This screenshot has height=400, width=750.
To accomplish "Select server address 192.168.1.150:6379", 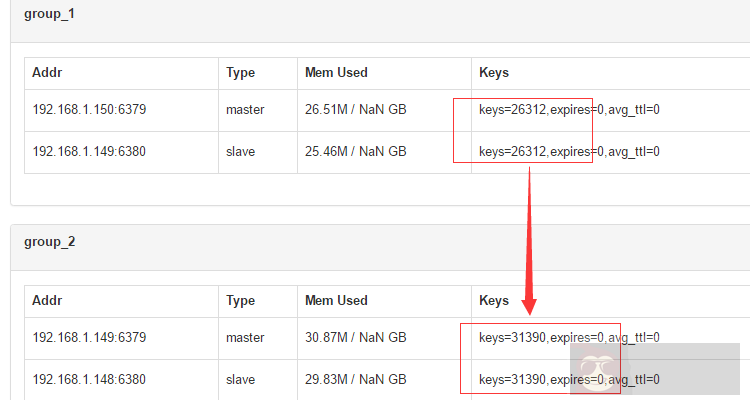I will (x=89, y=110).
